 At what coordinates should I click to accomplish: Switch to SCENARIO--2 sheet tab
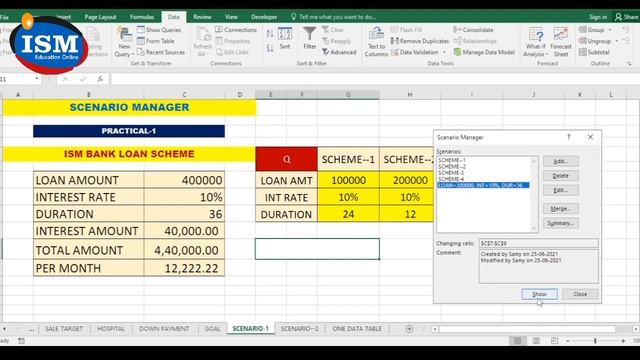click(x=299, y=329)
